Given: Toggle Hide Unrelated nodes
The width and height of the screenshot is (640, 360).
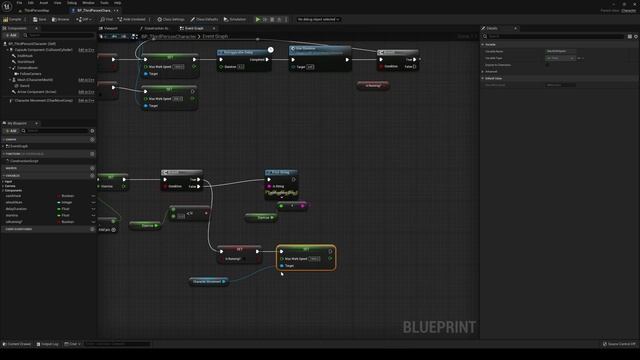Looking at the screenshot, I should point(131,19).
